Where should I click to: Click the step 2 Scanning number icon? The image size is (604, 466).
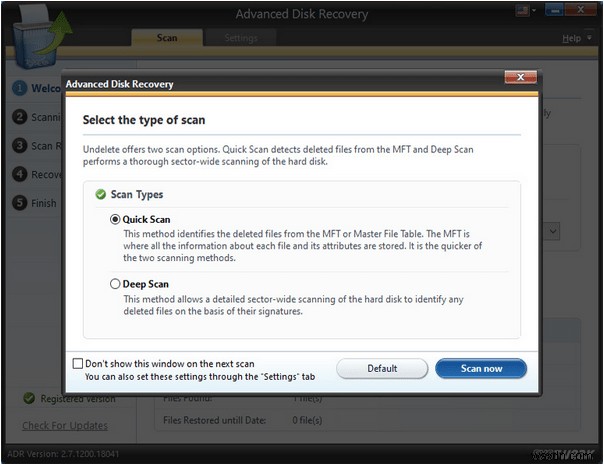[19, 117]
